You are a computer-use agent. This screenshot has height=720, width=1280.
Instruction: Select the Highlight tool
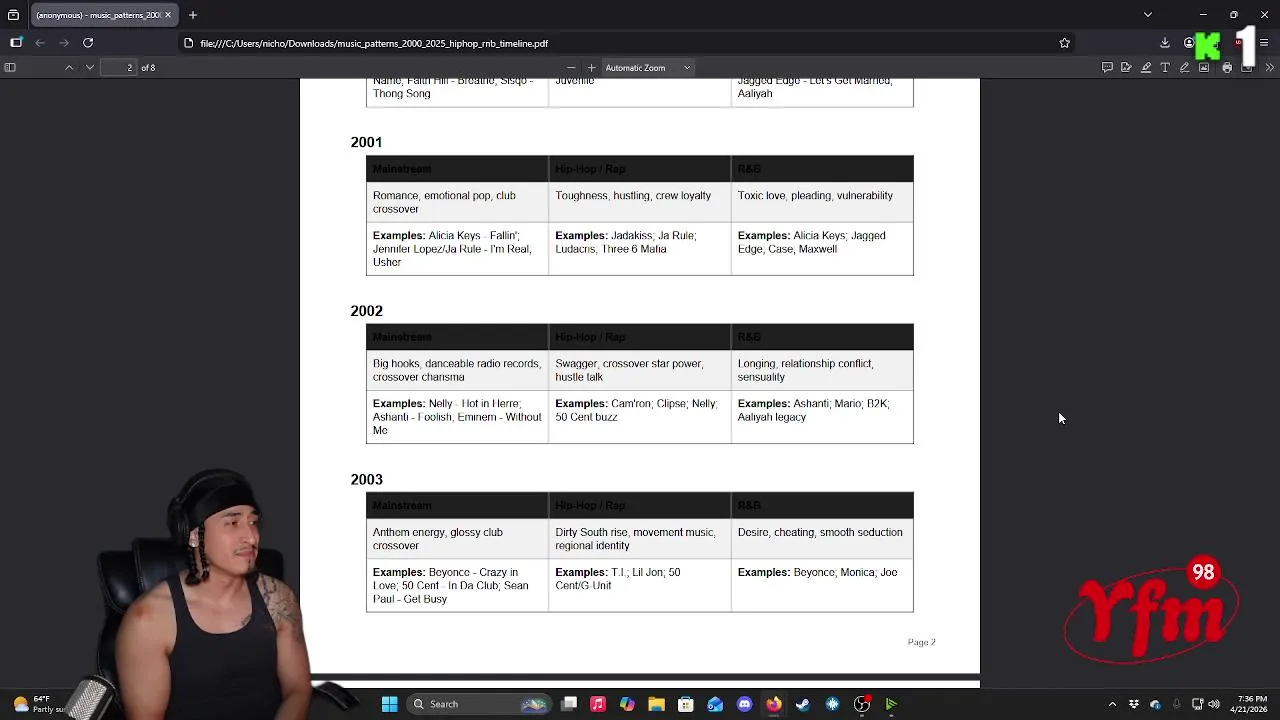(x=1146, y=68)
